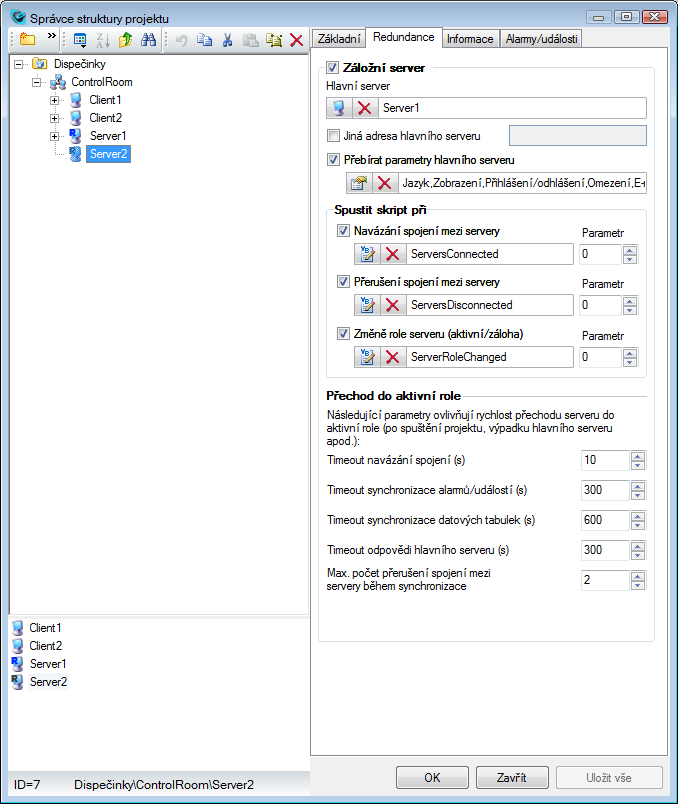Image resolution: width=678 pixels, height=804 pixels.
Task: Click the select main server computer icon
Action: (x=339, y=108)
